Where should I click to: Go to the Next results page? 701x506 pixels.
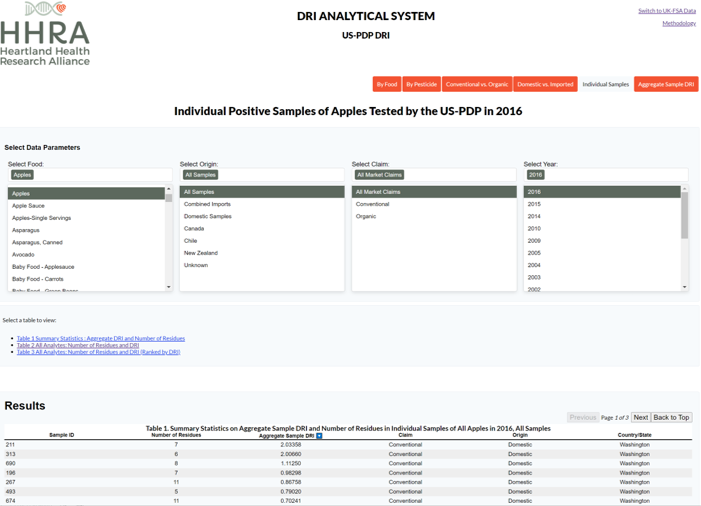(641, 417)
